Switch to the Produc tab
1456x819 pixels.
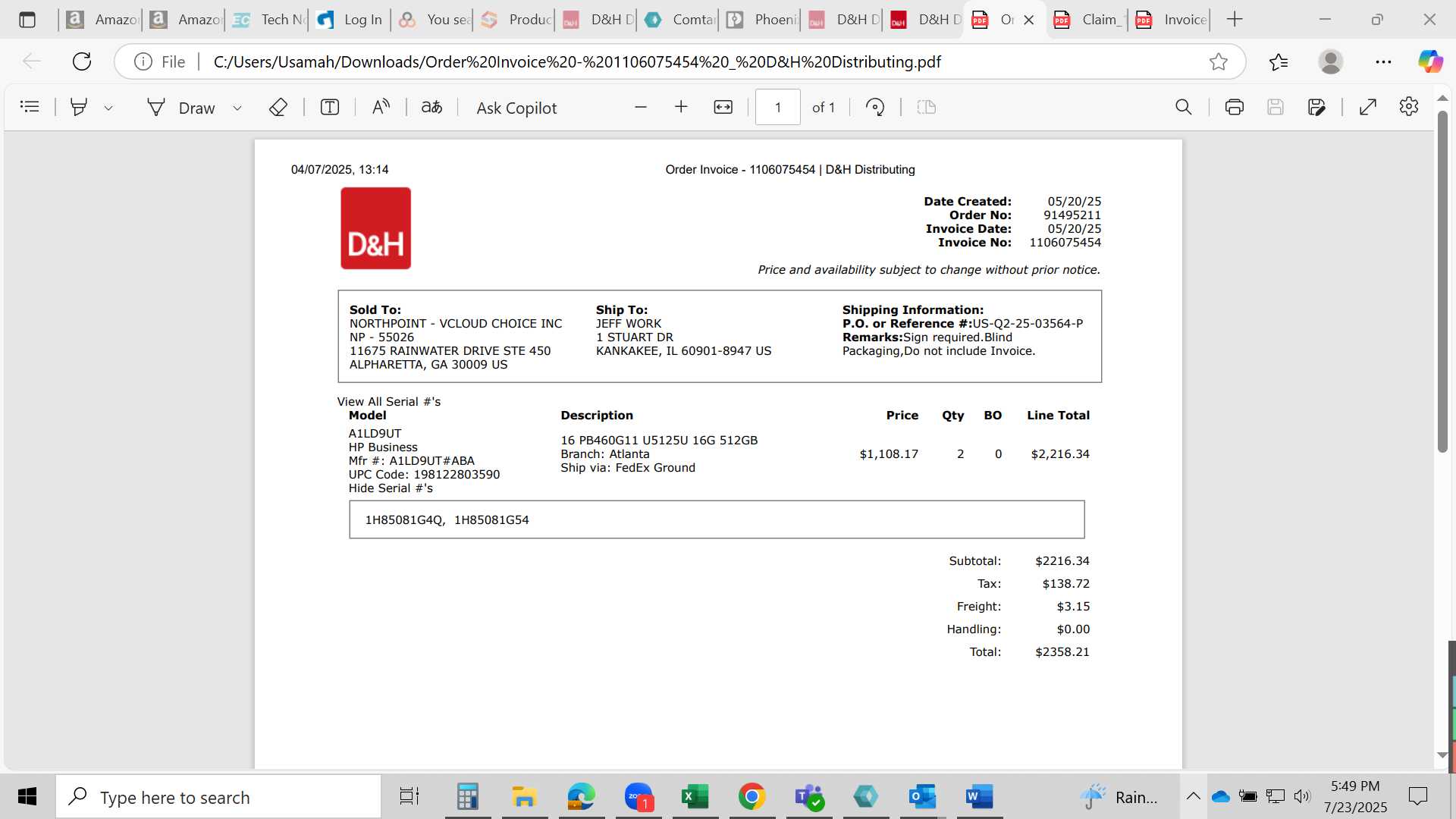[x=516, y=20]
